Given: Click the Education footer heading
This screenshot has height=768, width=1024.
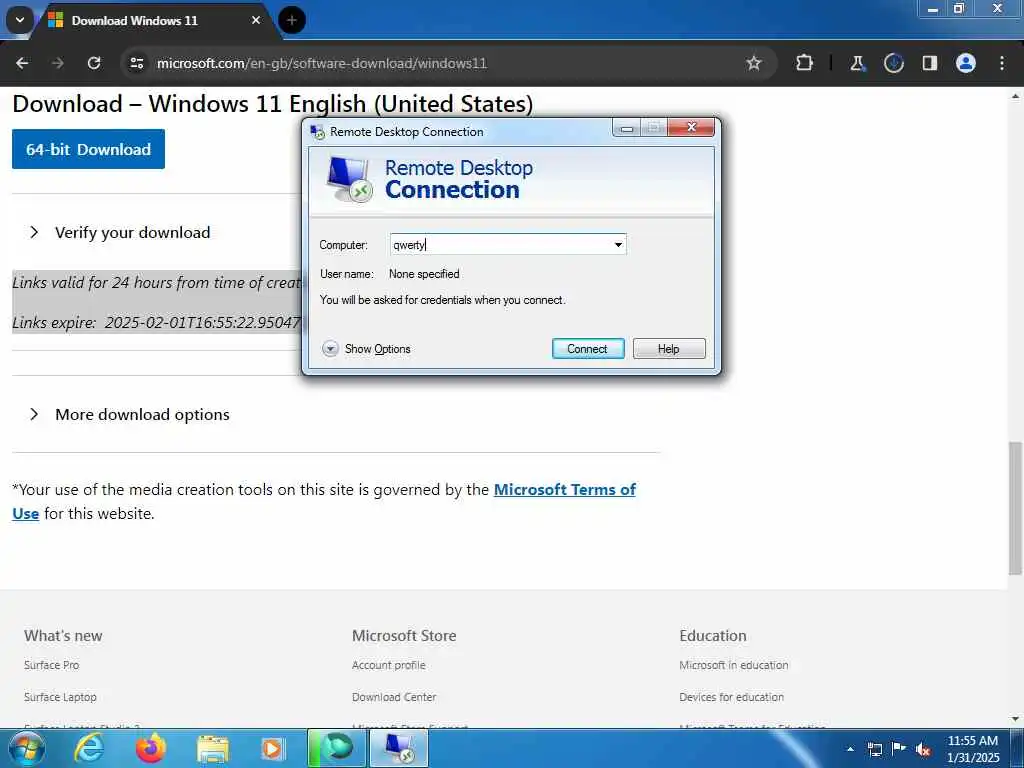Looking at the screenshot, I should point(712,635).
